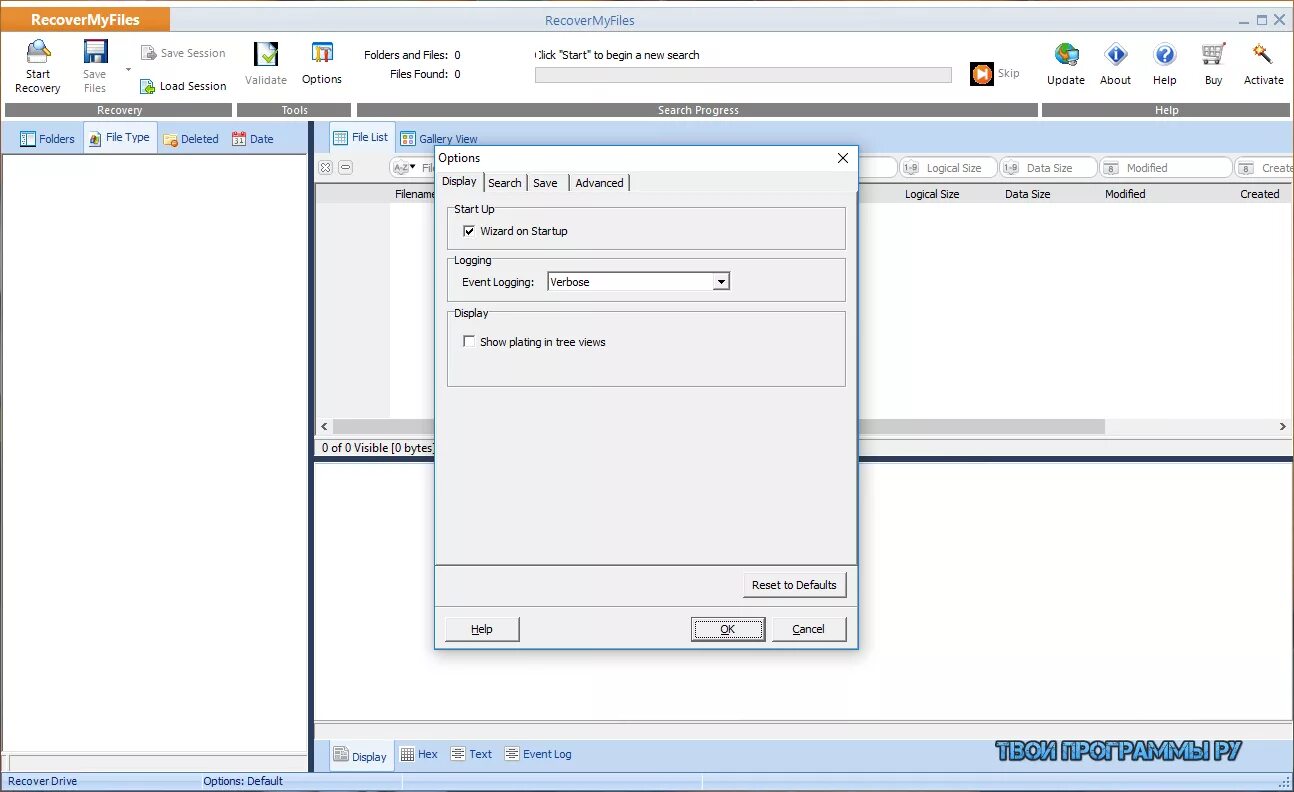Open the Save tab in Options

click(546, 183)
